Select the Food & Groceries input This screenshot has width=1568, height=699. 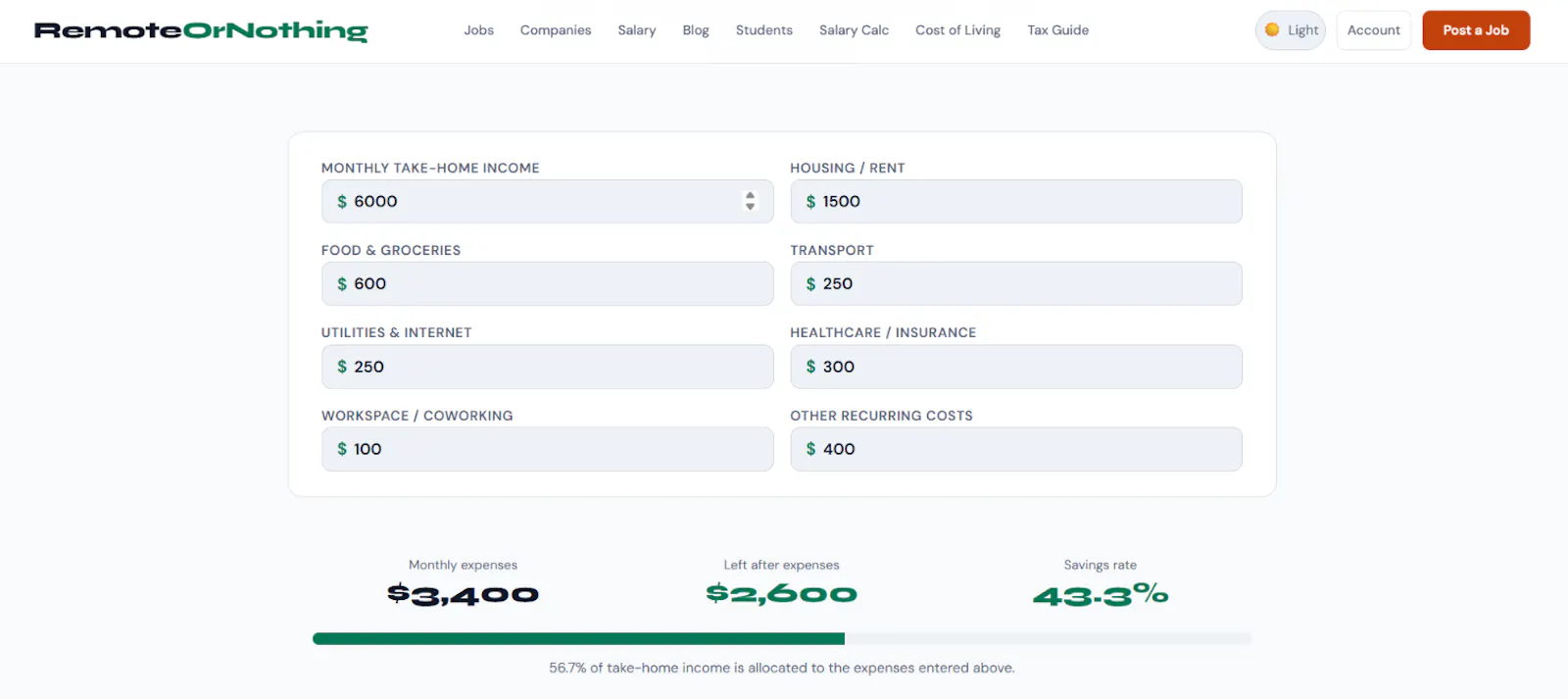tap(547, 283)
